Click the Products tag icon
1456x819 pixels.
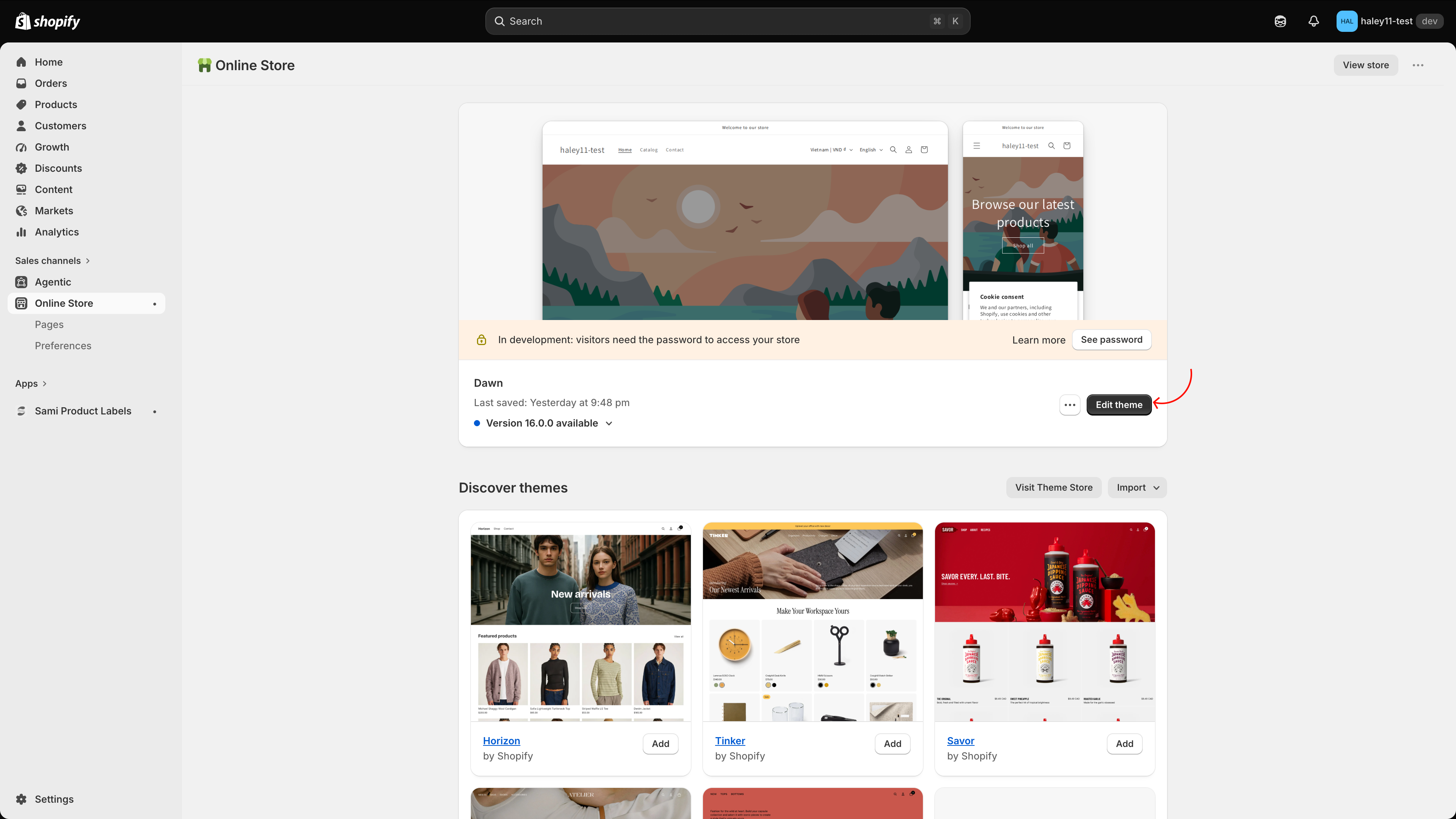pos(22,105)
